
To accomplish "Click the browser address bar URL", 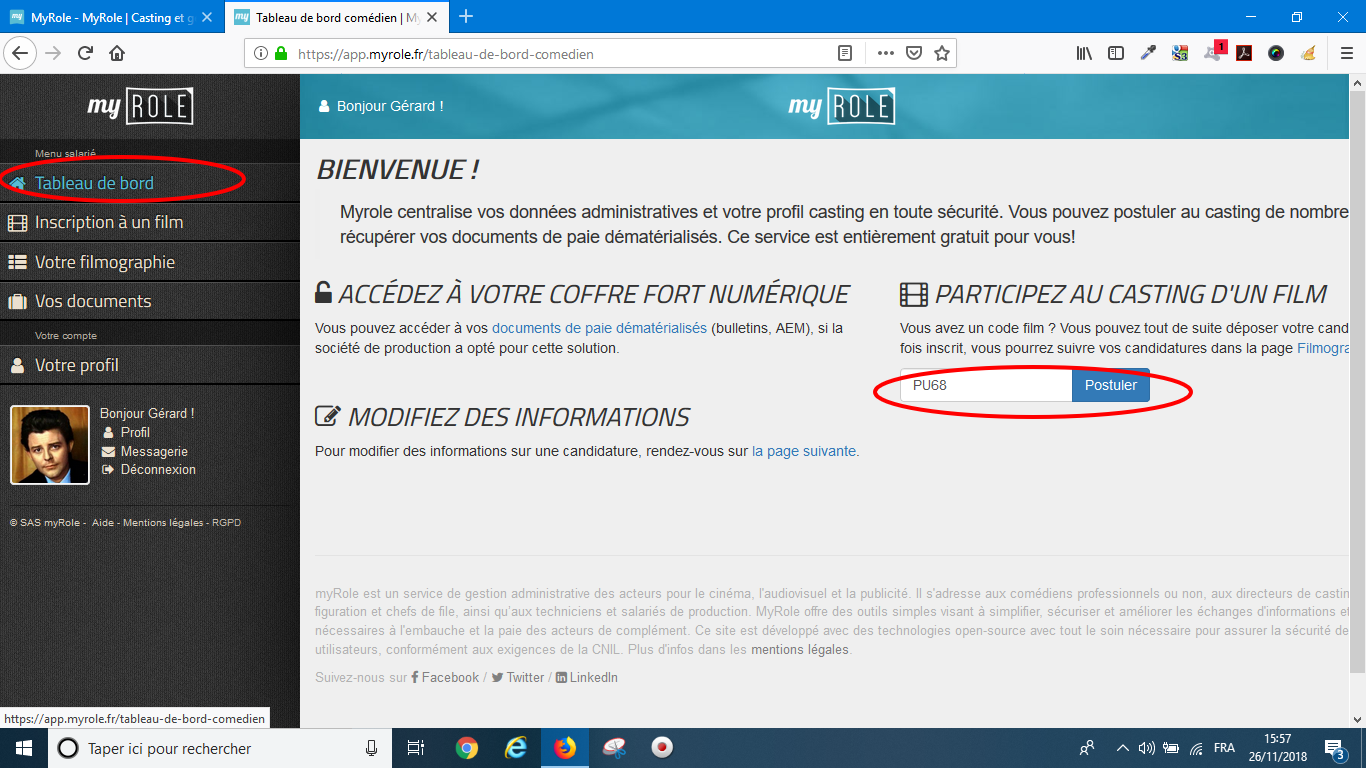I will (446, 54).
